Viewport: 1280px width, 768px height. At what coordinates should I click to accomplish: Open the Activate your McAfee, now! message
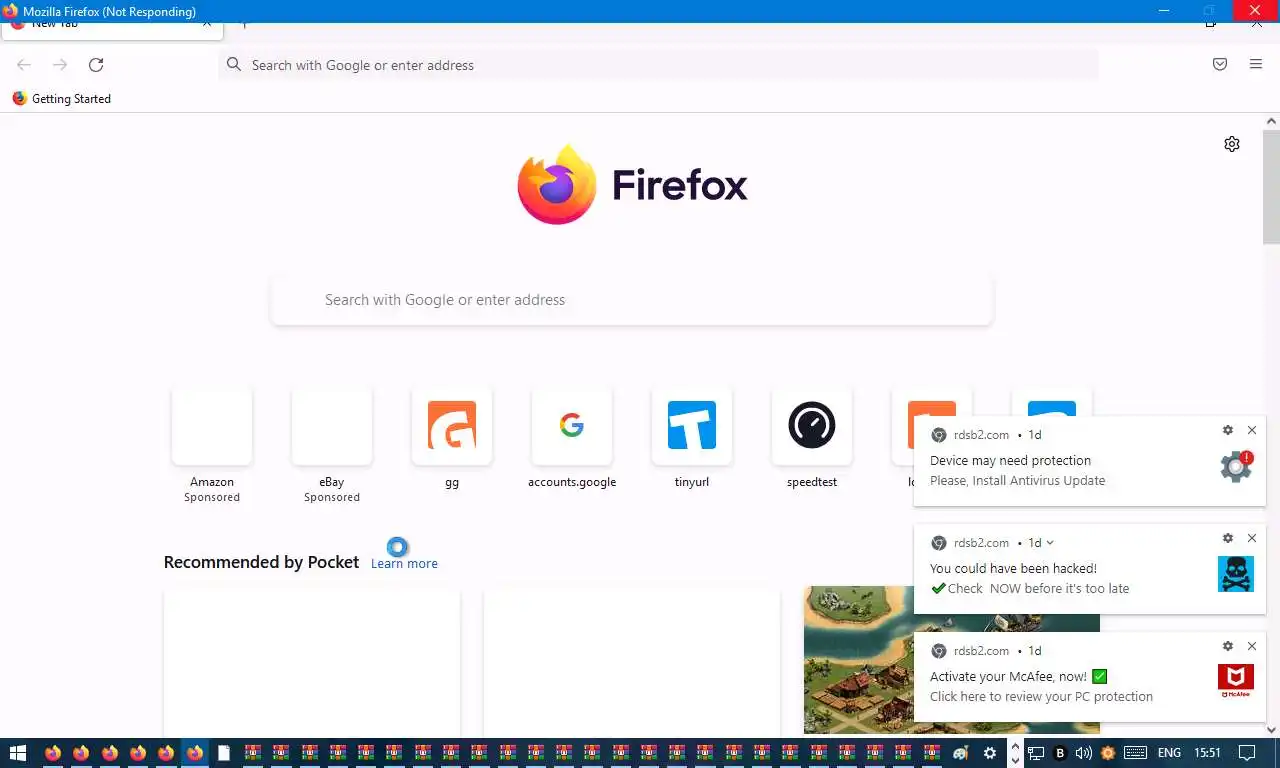[x=1018, y=677]
